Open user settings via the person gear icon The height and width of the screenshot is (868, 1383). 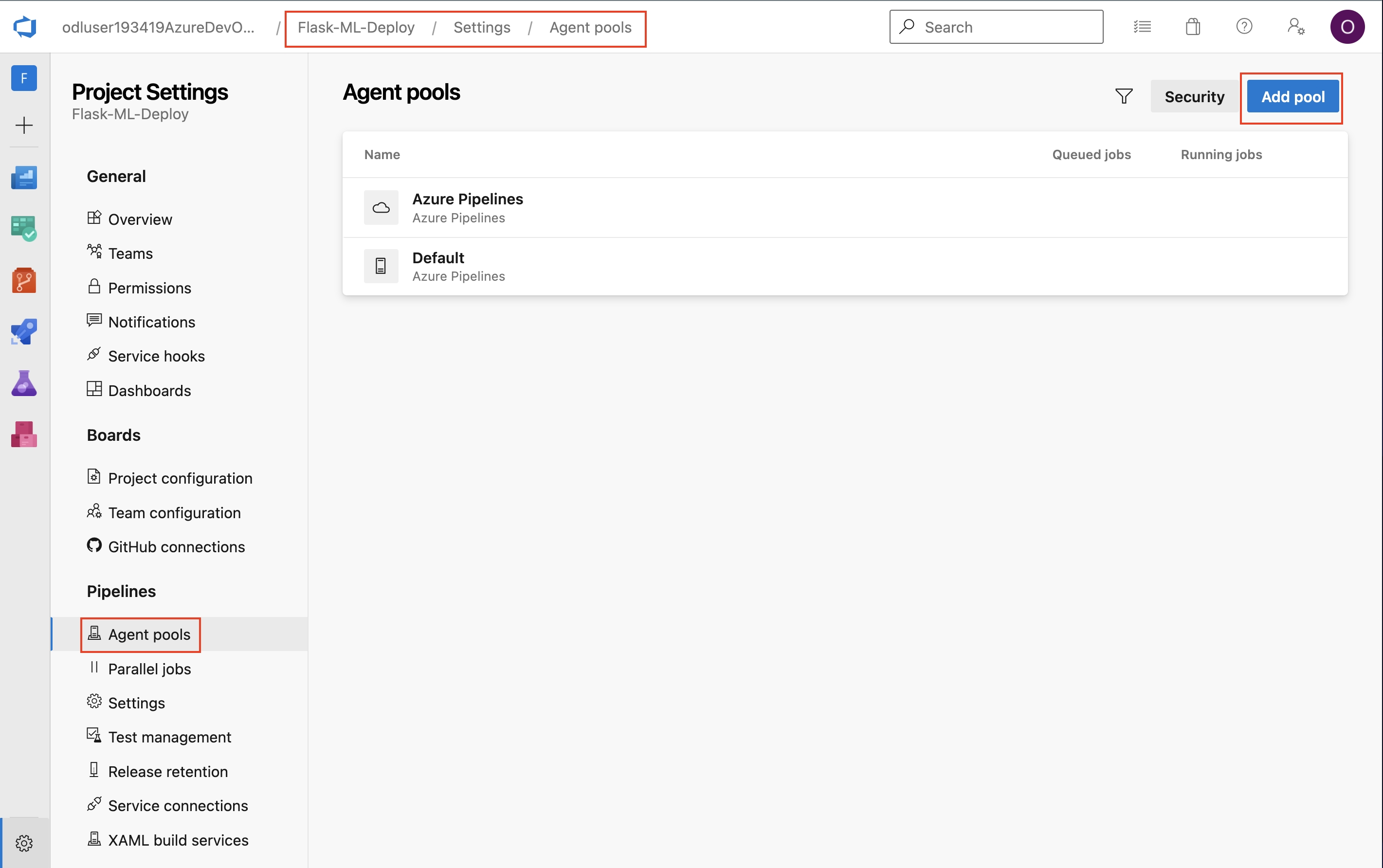click(x=1296, y=26)
